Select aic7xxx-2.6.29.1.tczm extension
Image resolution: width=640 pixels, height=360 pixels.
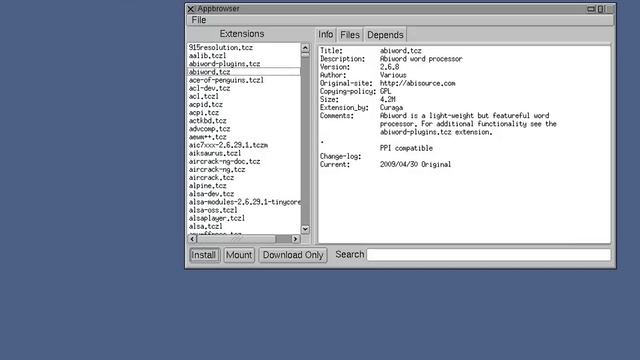[244, 145]
